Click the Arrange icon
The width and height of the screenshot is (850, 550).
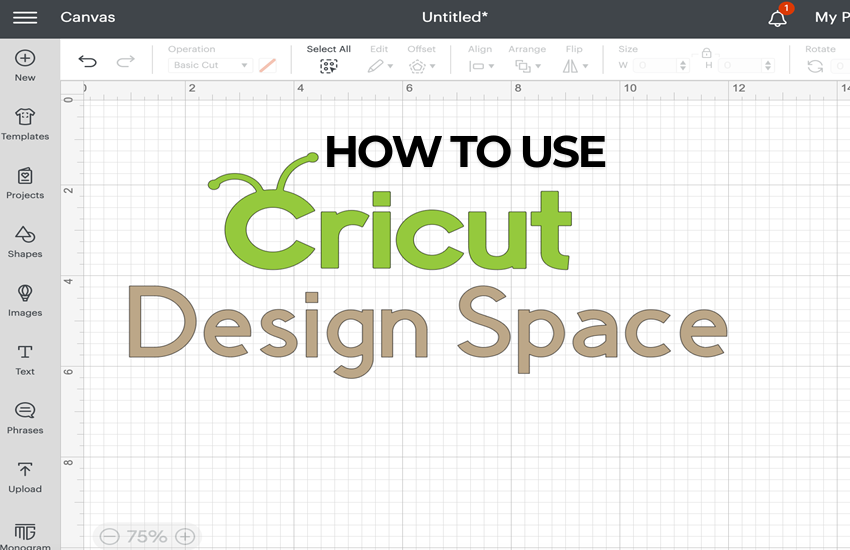pyautogui.click(x=523, y=66)
